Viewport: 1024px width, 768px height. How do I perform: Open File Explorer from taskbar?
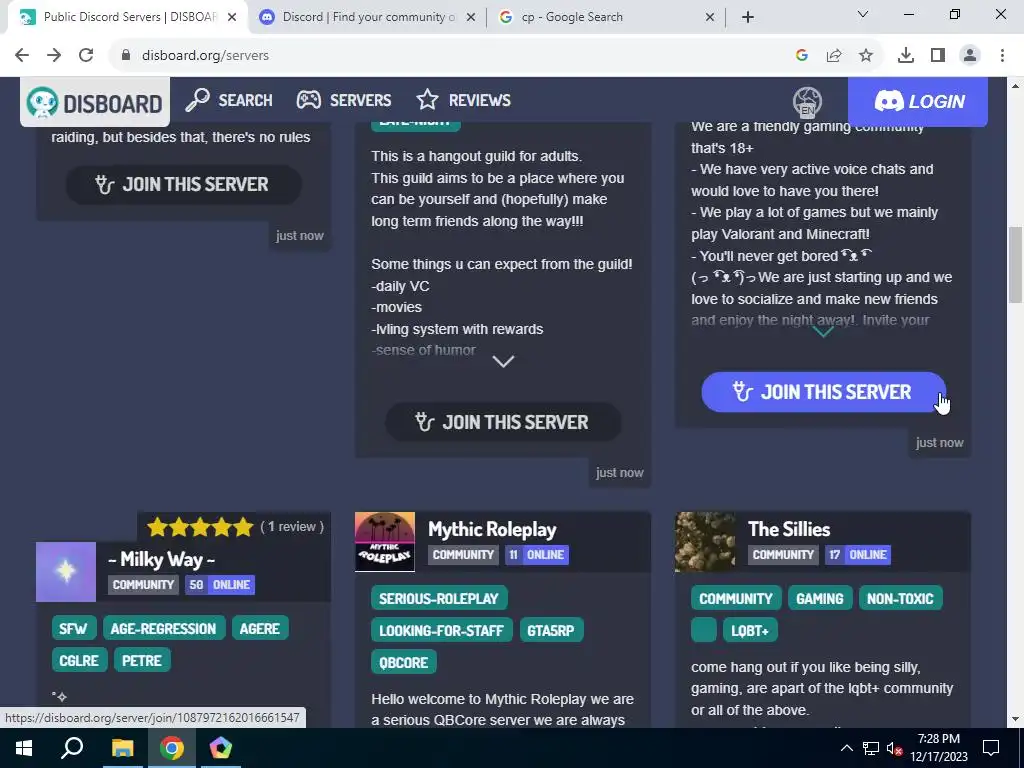click(122, 748)
